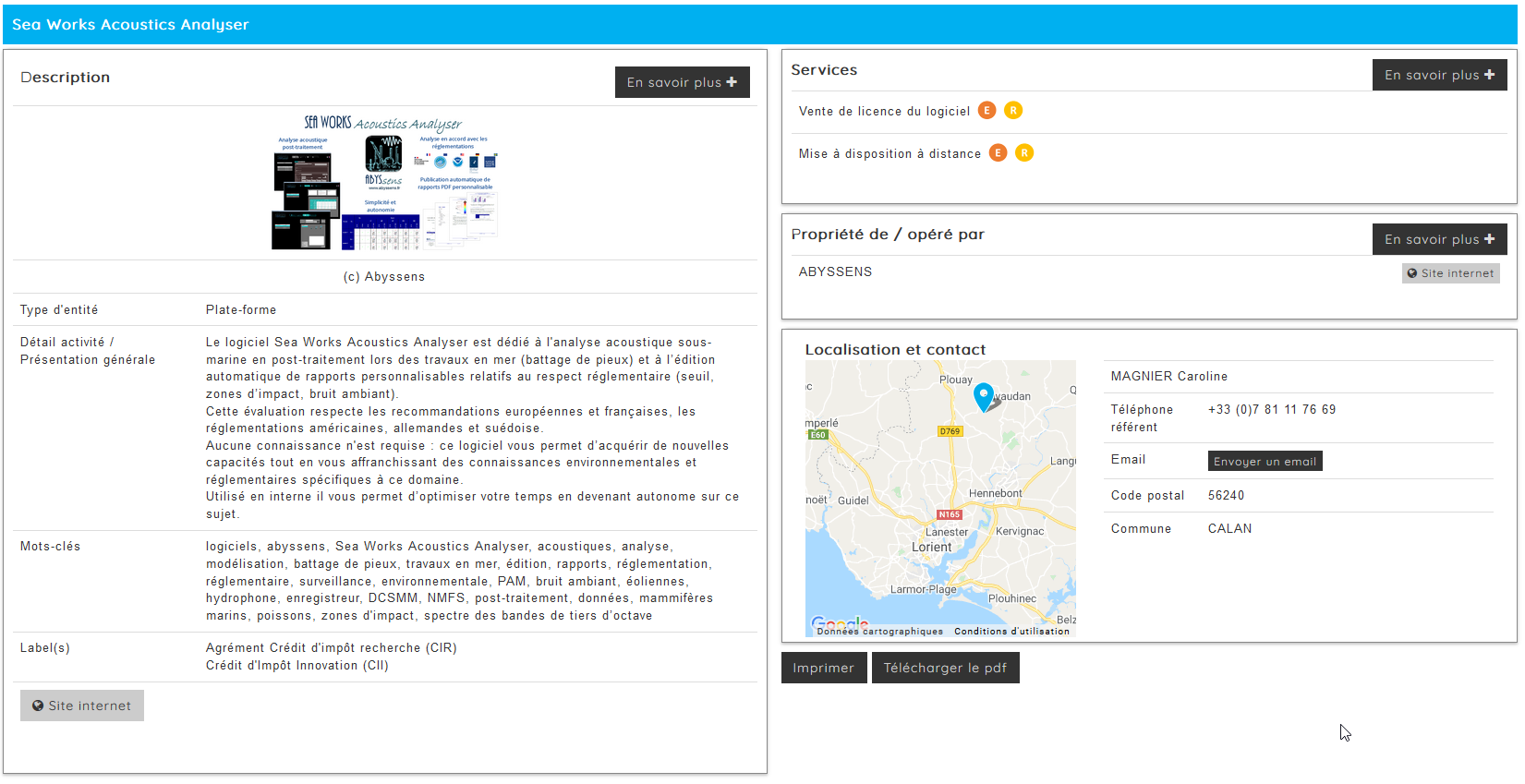Expand Services with En savoir plus

click(1439, 75)
